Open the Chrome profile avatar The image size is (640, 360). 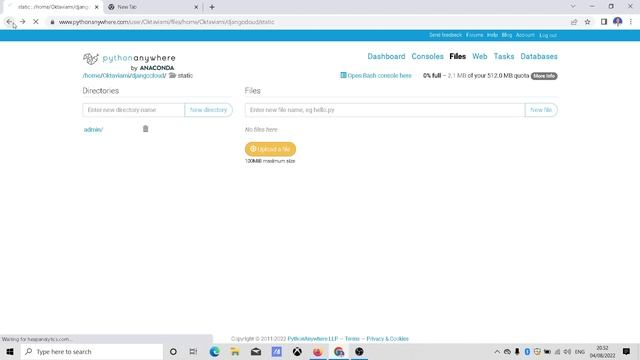(x=617, y=22)
